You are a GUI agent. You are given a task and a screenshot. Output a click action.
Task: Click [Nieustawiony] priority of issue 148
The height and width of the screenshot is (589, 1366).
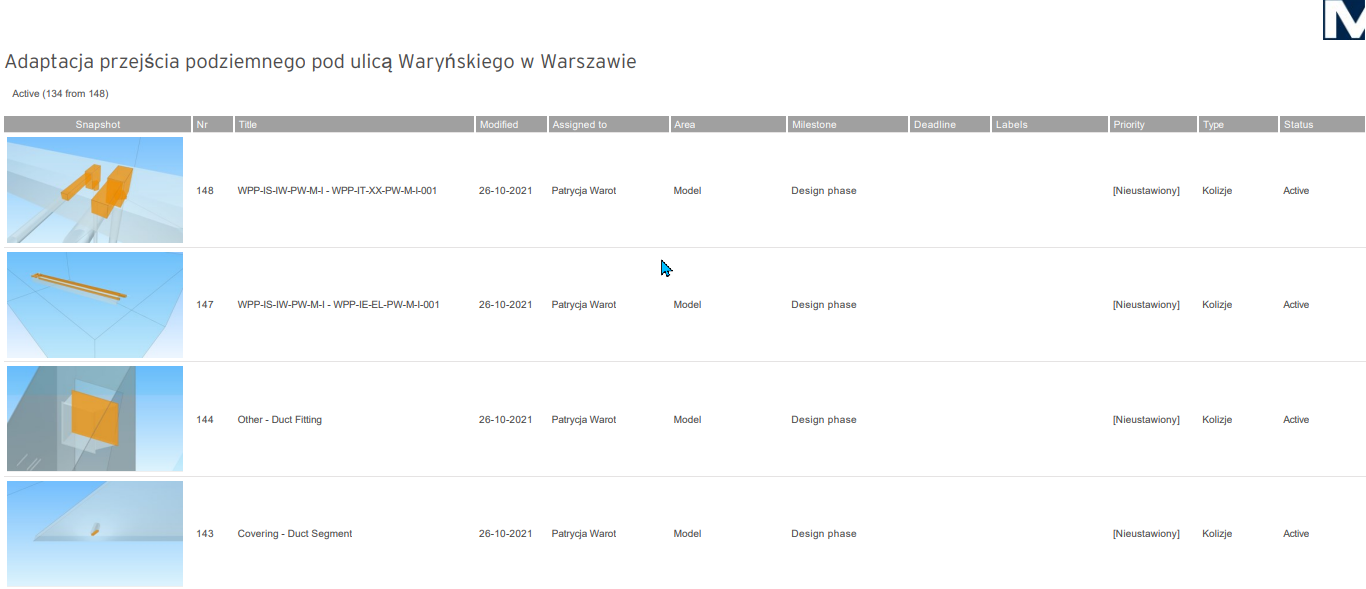(1146, 190)
